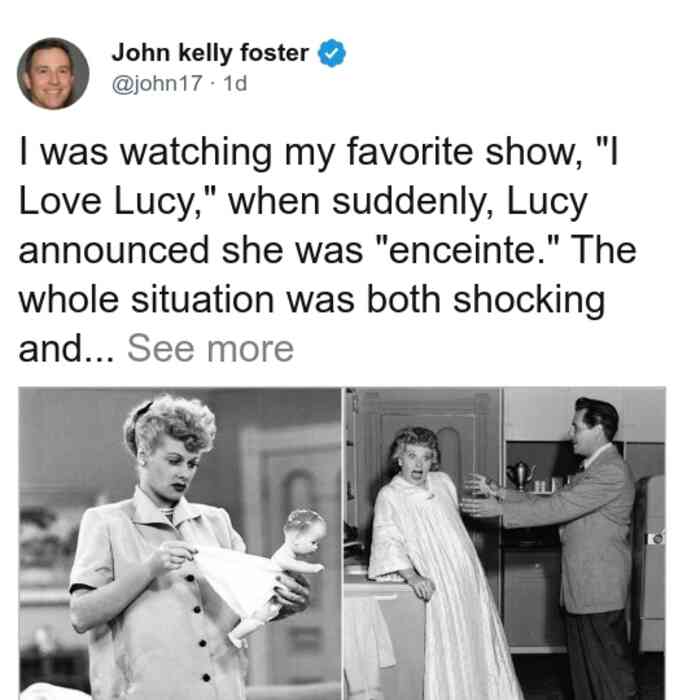Open left photo of woman holding doll
Viewport: 700px width, 700px height.
180,543
